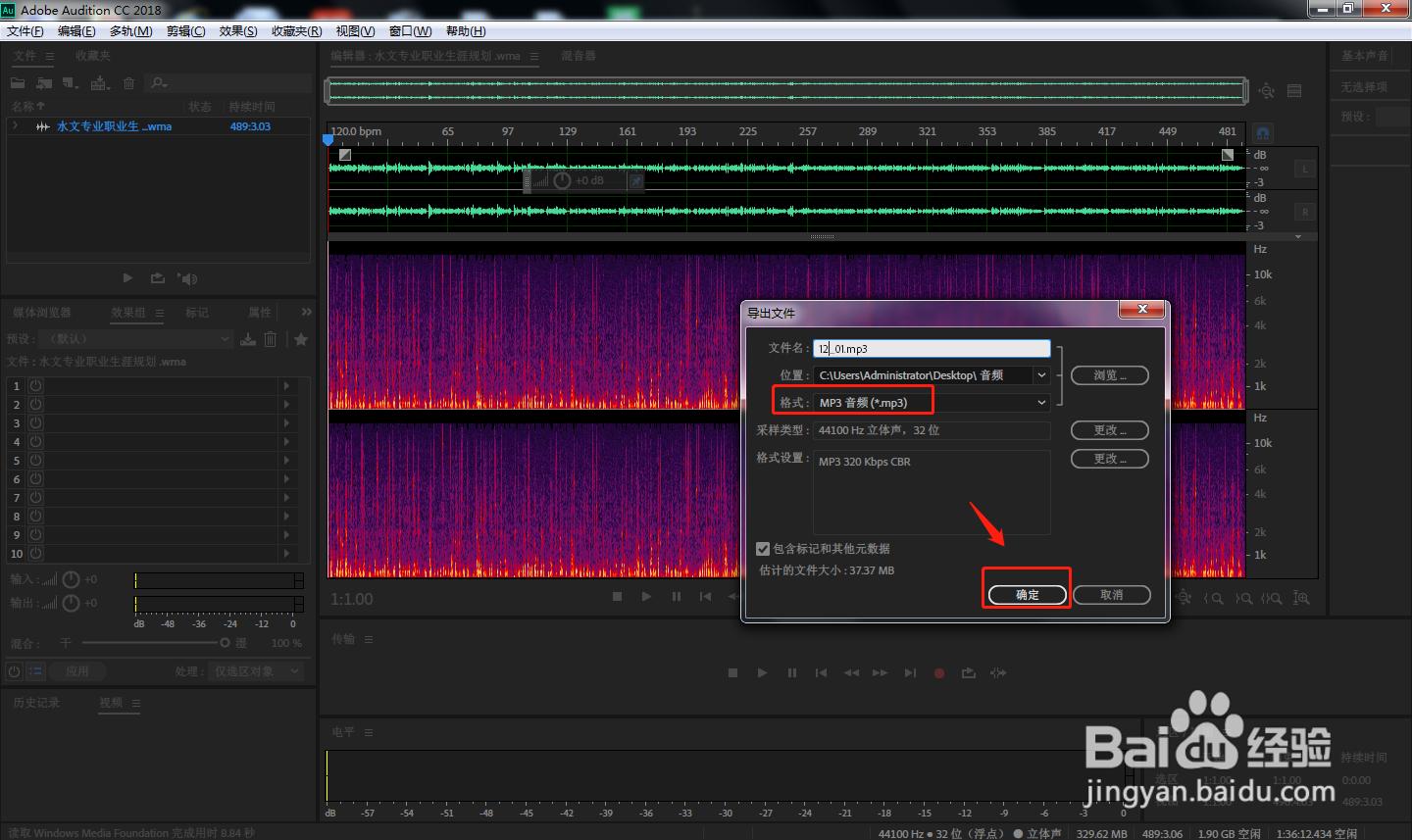1412x840 pixels.
Task: Click the navigator zoom icon beside overview
Action: [1267, 91]
